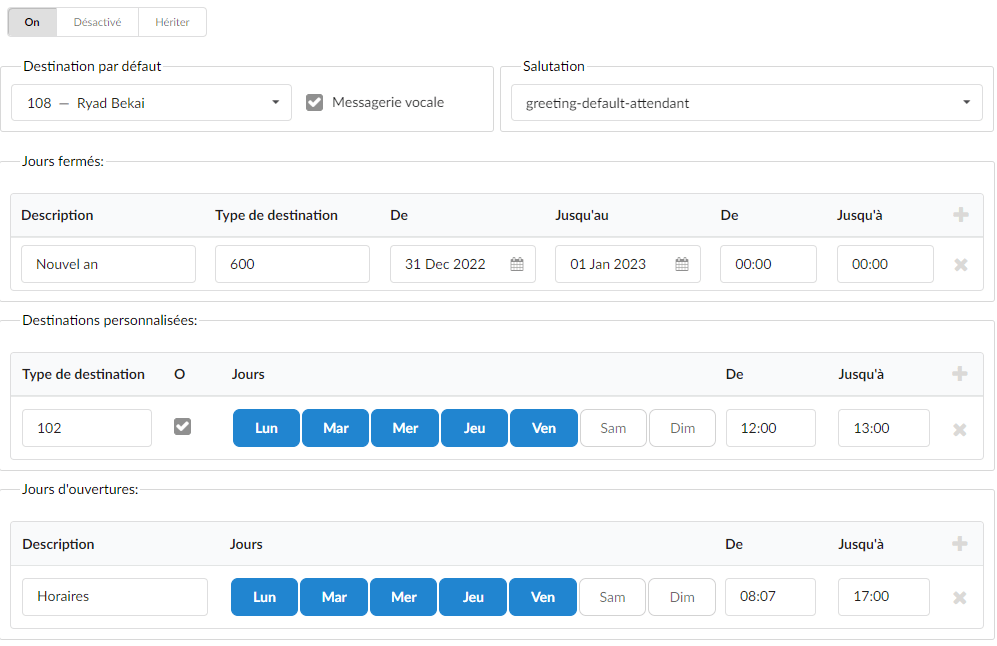The height and width of the screenshot is (646, 997).
Task: Click the 31 Dec 2022 start date field
Action: pos(463,264)
